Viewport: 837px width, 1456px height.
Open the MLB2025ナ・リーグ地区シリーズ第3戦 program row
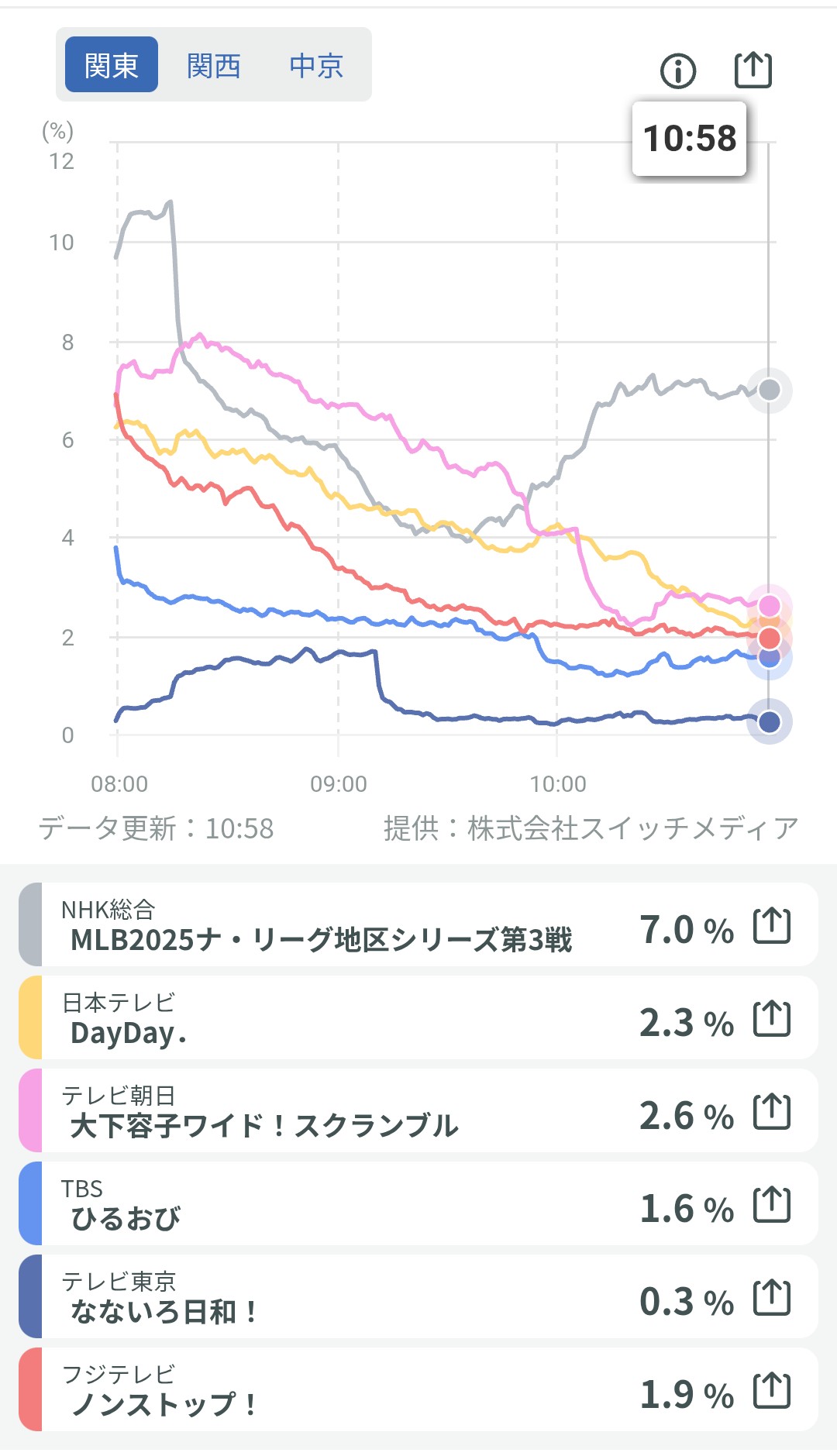tap(321, 940)
